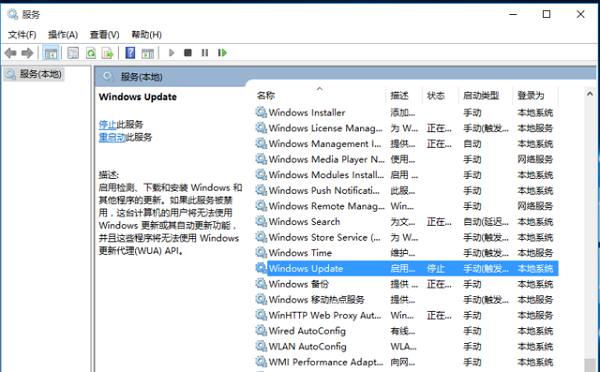Open the Properties toolbar icon

click(x=73, y=53)
